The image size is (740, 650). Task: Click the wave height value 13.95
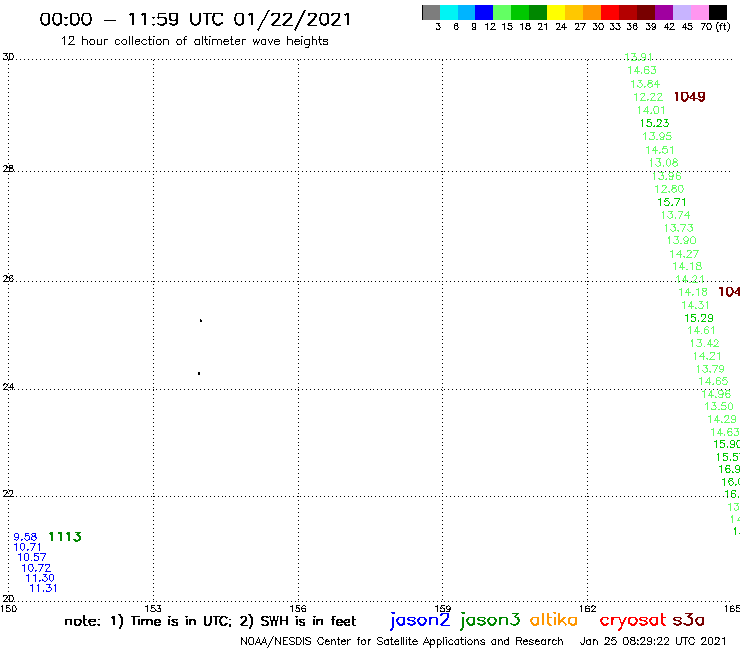tap(657, 136)
